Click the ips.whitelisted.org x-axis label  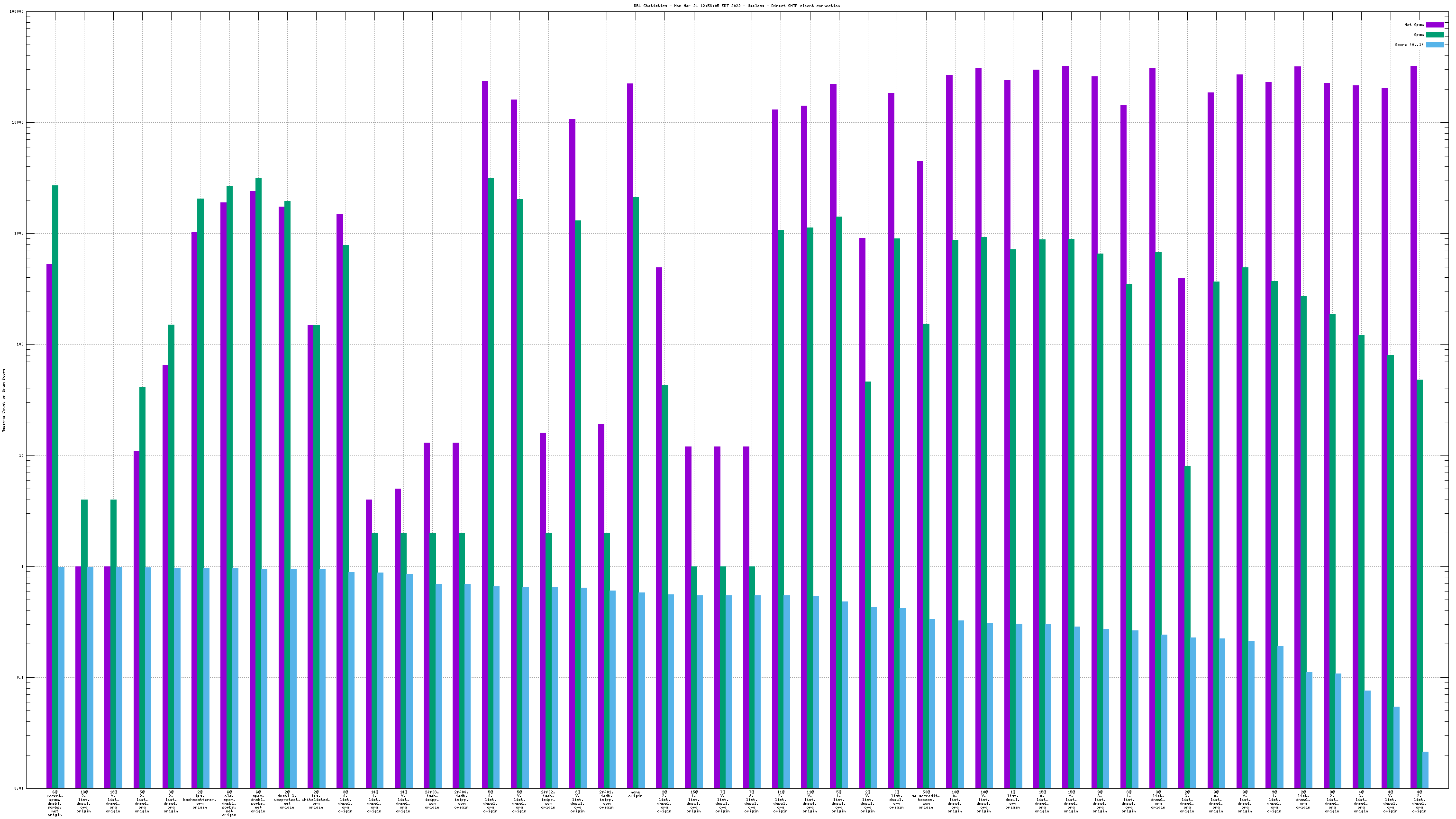click(316, 800)
